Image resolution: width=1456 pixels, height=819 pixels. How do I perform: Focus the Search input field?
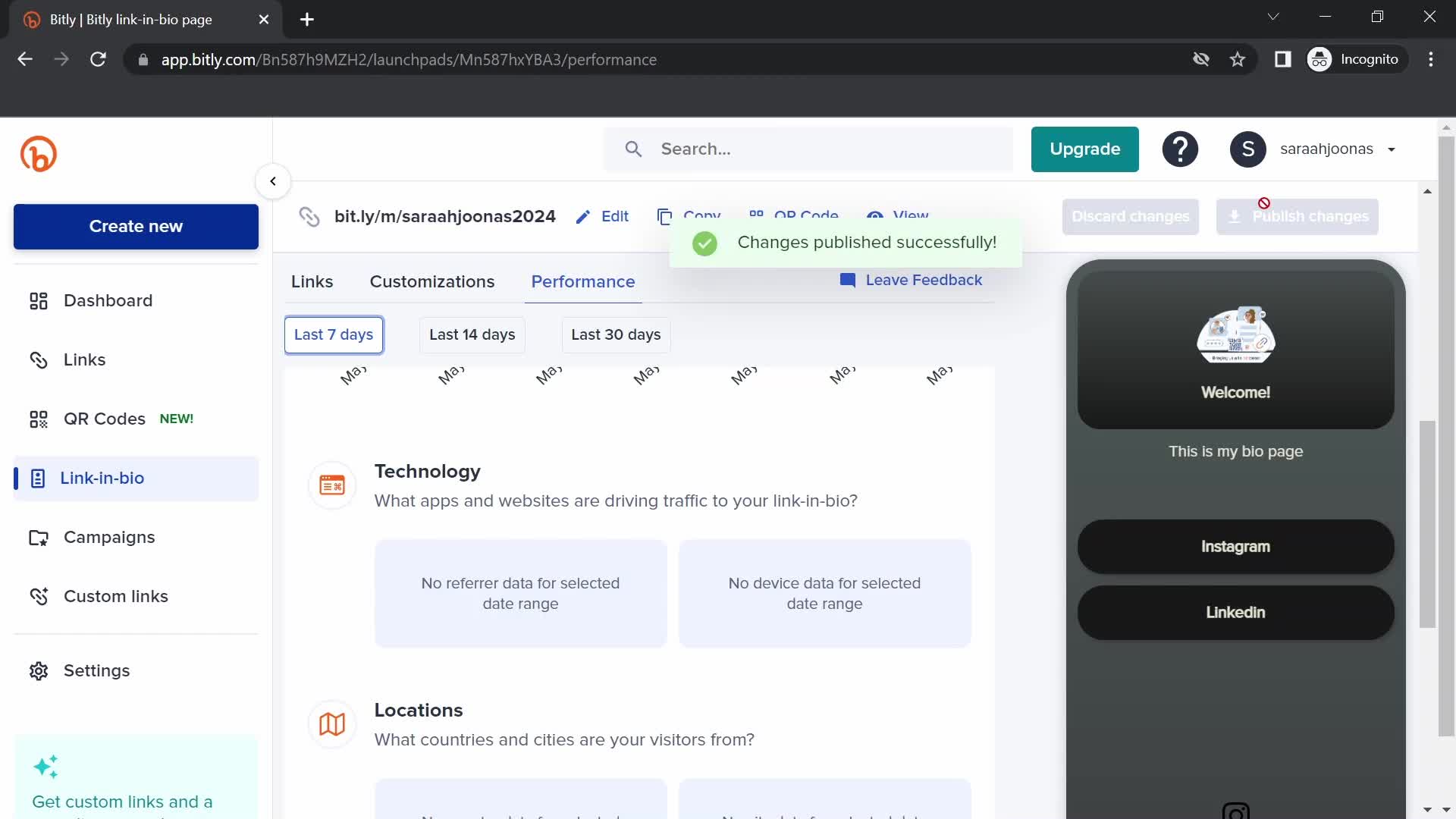pos(808,149)
